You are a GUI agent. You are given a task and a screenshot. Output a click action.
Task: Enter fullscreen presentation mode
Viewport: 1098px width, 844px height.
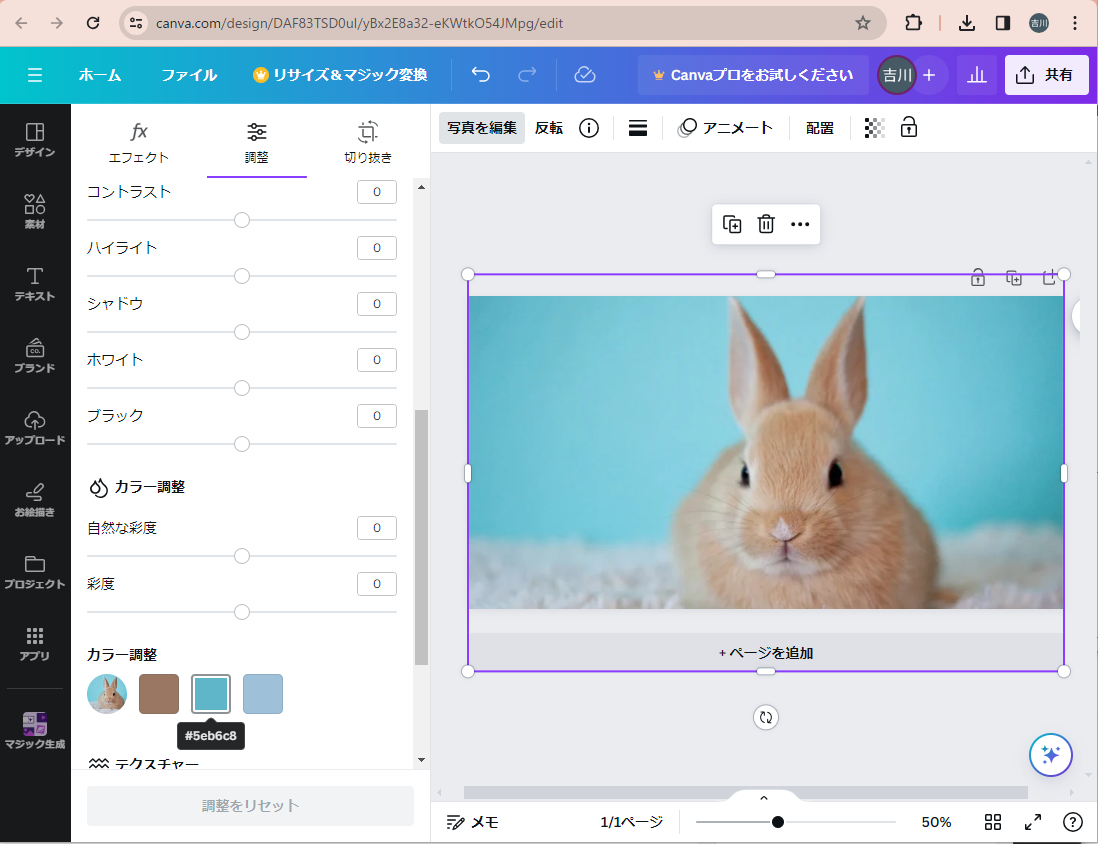[1033, 822]
